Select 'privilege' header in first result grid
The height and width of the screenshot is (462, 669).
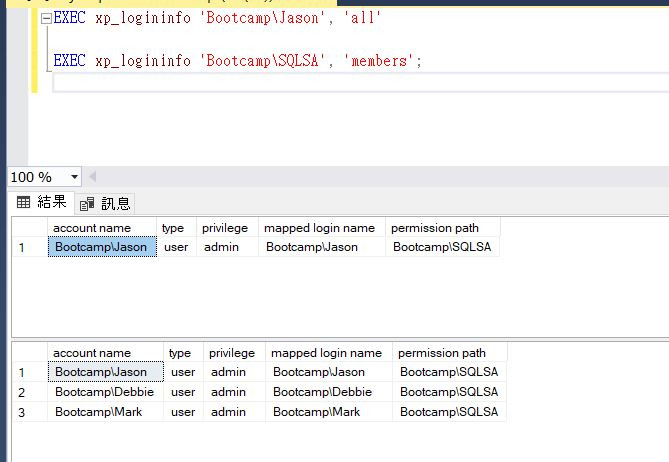click(x=227, y=228)
